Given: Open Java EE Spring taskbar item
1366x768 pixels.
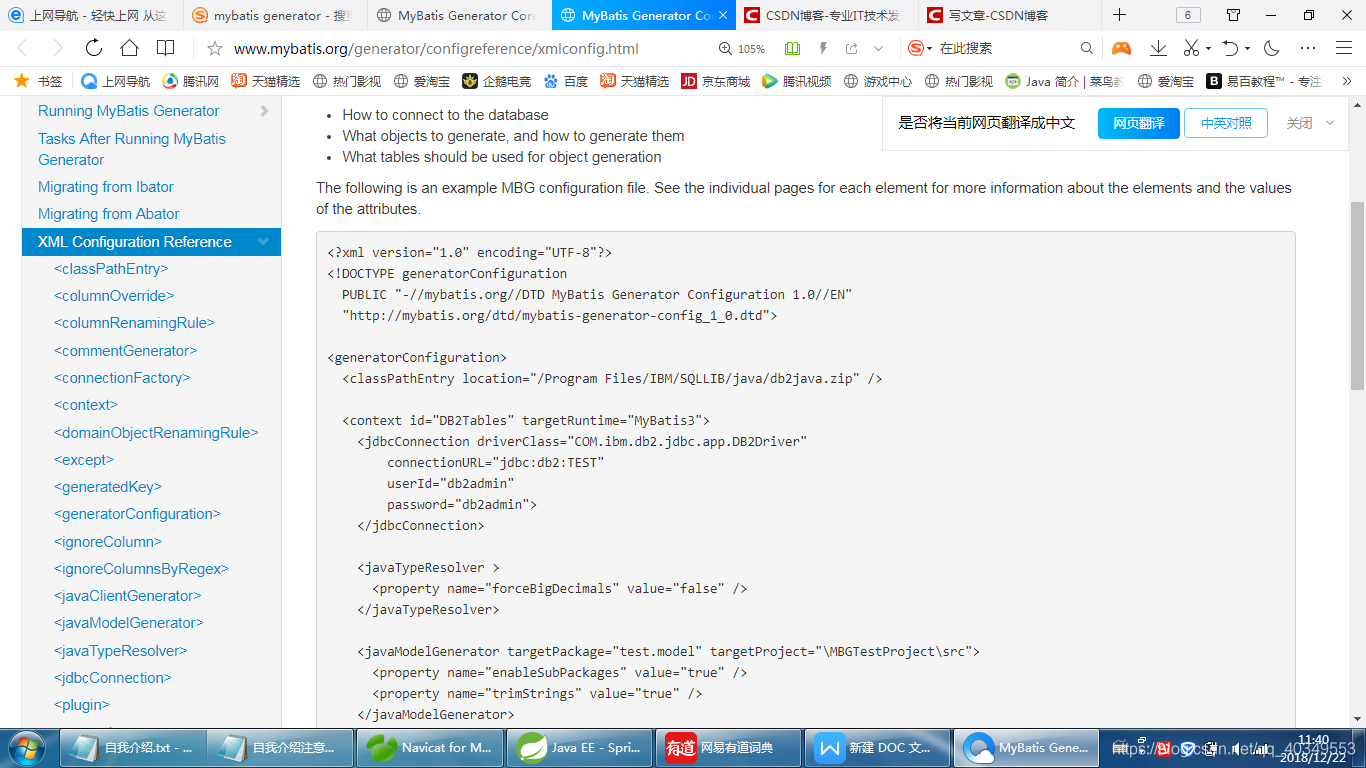Looking at the screenshot, I should tap(580, 747).
